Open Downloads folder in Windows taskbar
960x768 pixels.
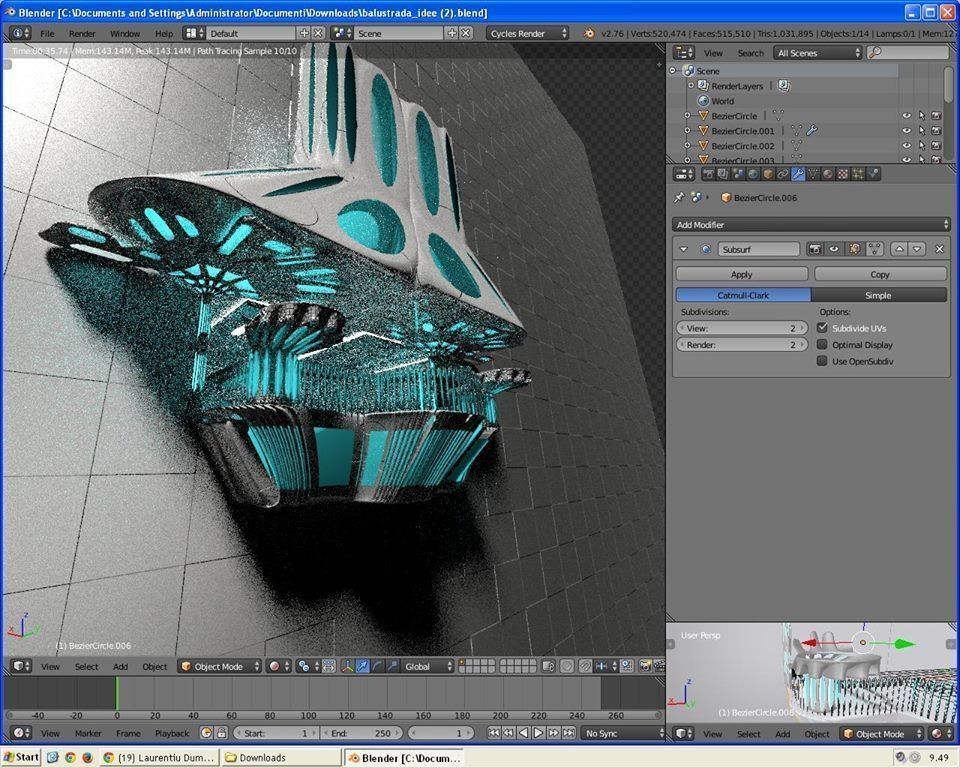pyautogui.click(x=280, y=758)
